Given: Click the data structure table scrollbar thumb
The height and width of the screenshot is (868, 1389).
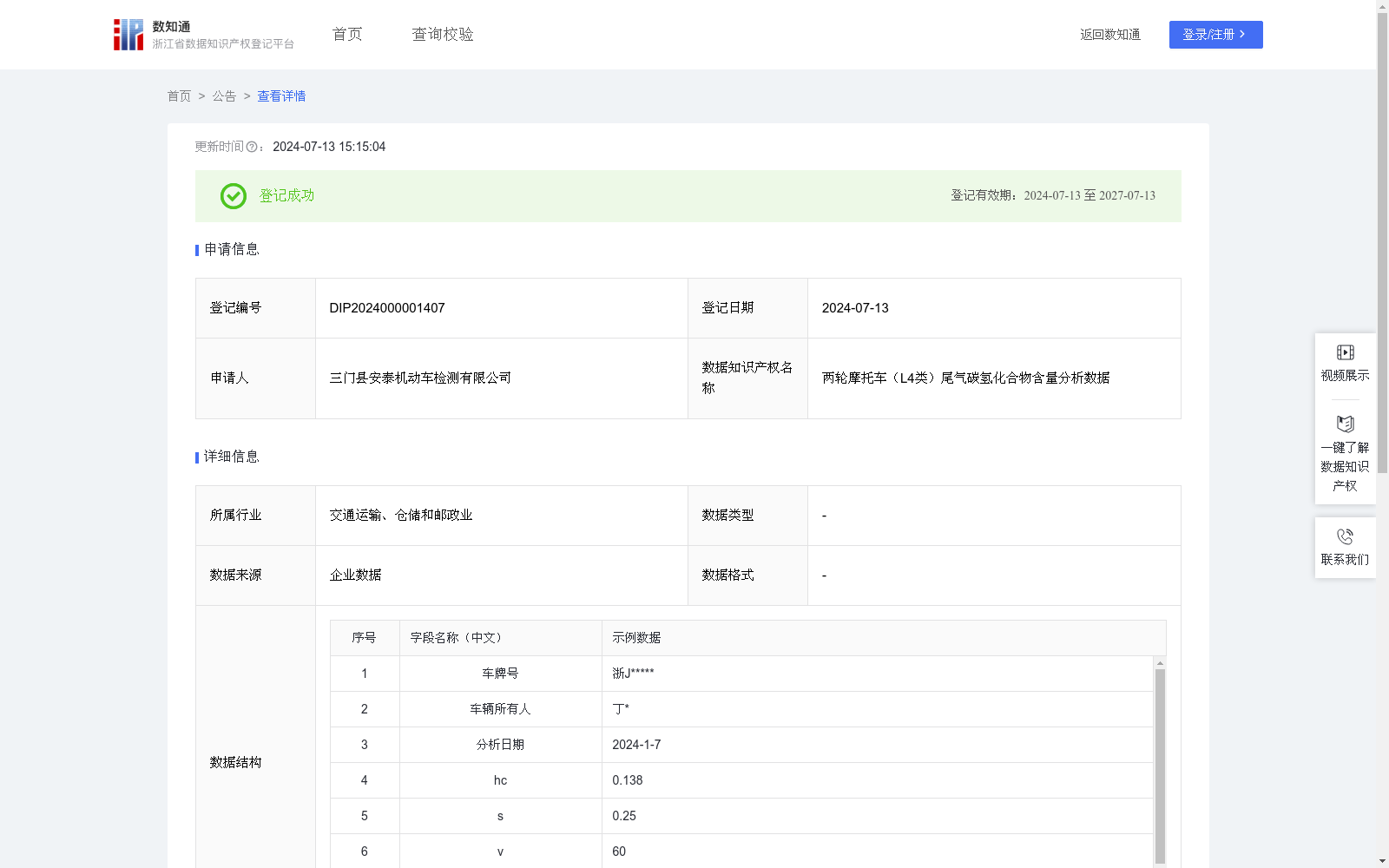Looking at the screenshot, I should pyautogui.click(x=1160, y=766).
